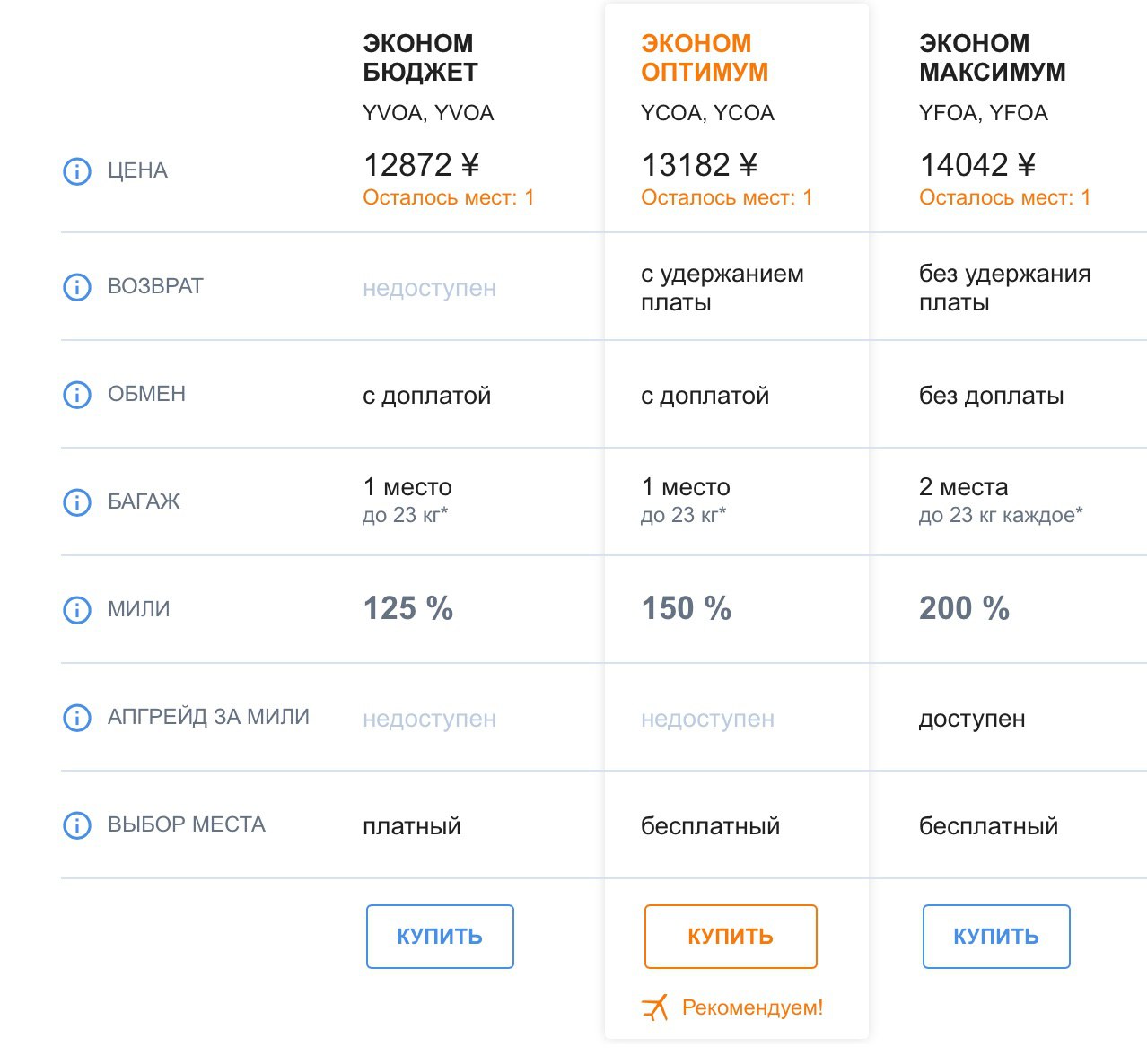Click the 12872 ¥ price
This screenshot has height=1064, width=1147.
[421, 165]
